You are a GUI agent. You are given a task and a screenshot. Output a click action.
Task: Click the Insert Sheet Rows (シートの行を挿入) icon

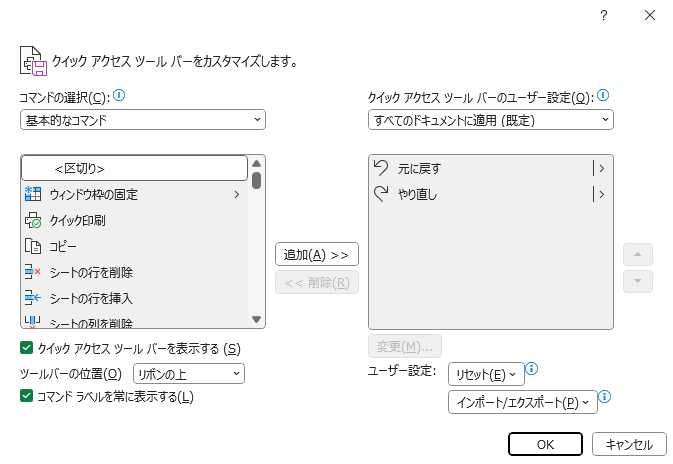32,298
